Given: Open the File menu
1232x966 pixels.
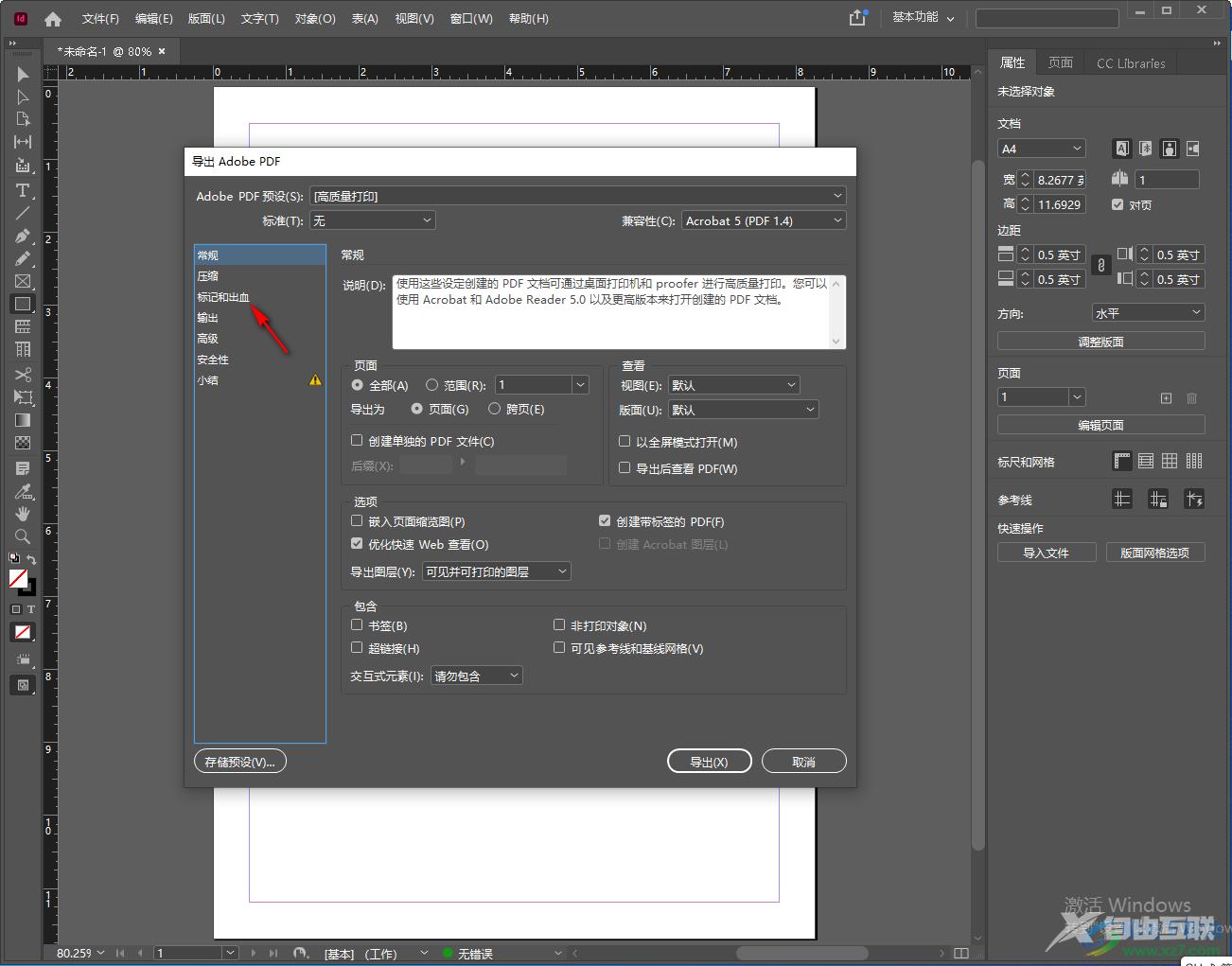Looking at the screenshot, I should point(100,18).
